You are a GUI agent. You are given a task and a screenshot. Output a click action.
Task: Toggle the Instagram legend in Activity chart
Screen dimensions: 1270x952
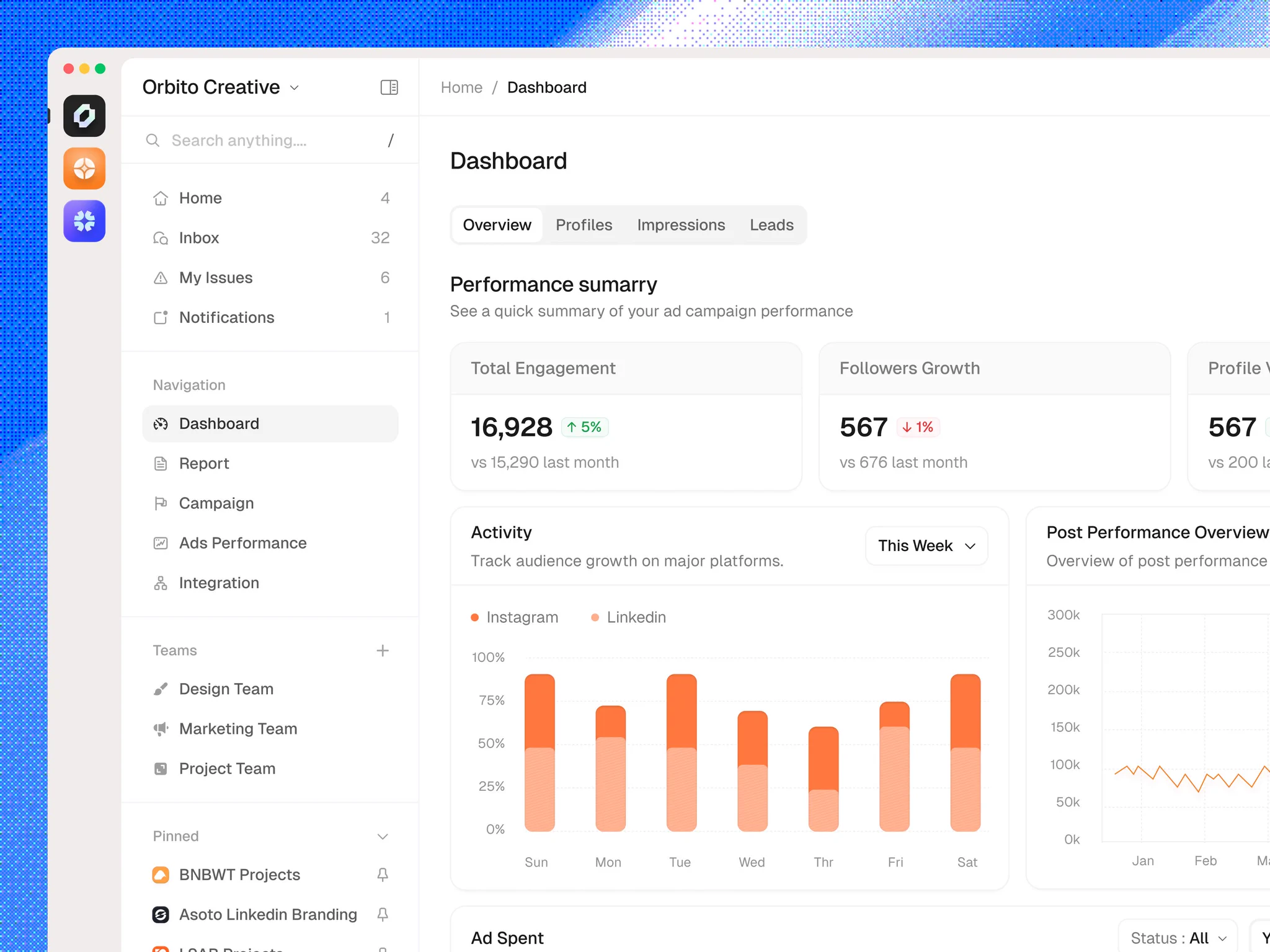pos(515,617)
